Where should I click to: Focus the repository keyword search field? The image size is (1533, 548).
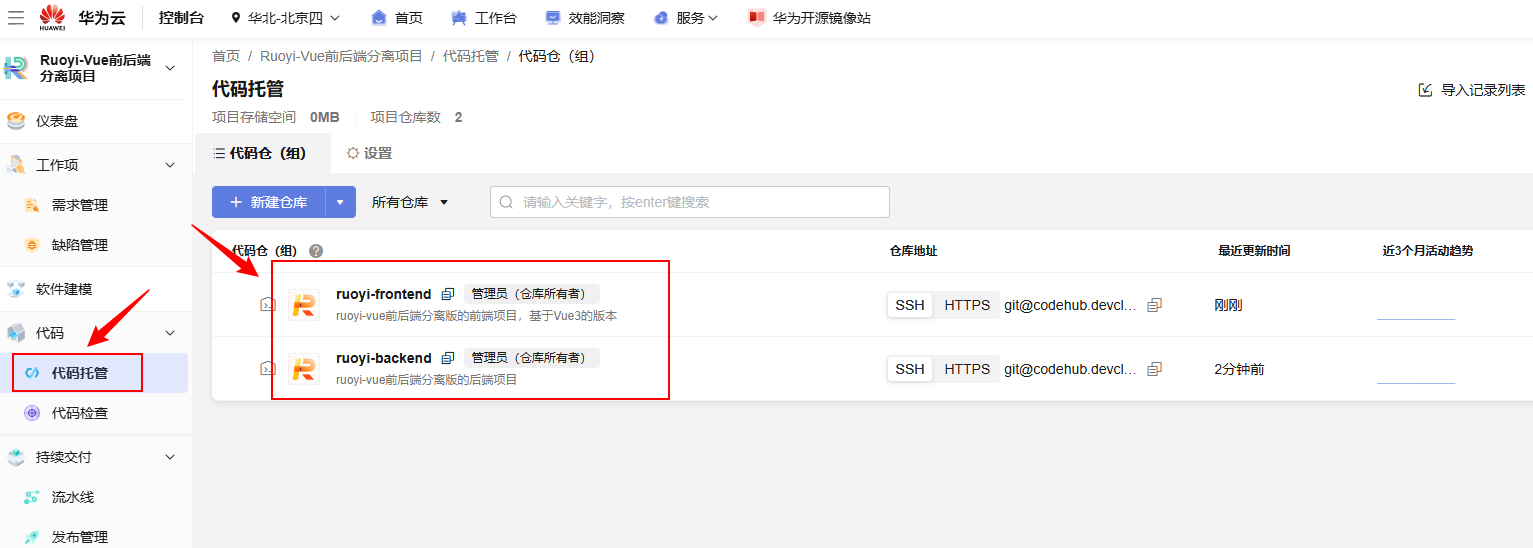(689, 202)
